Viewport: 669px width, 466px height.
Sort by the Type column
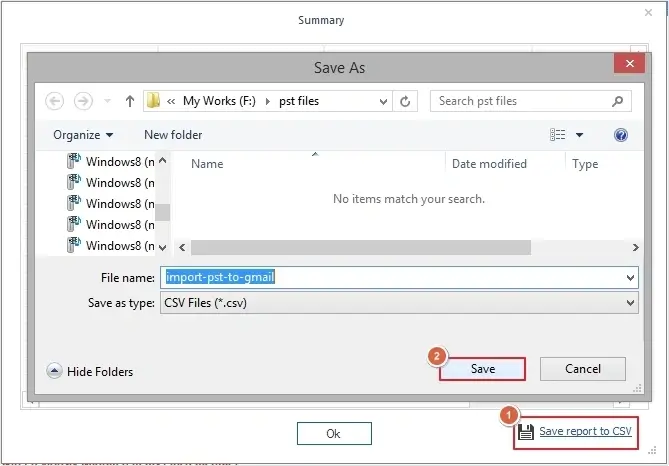point(585,164)
